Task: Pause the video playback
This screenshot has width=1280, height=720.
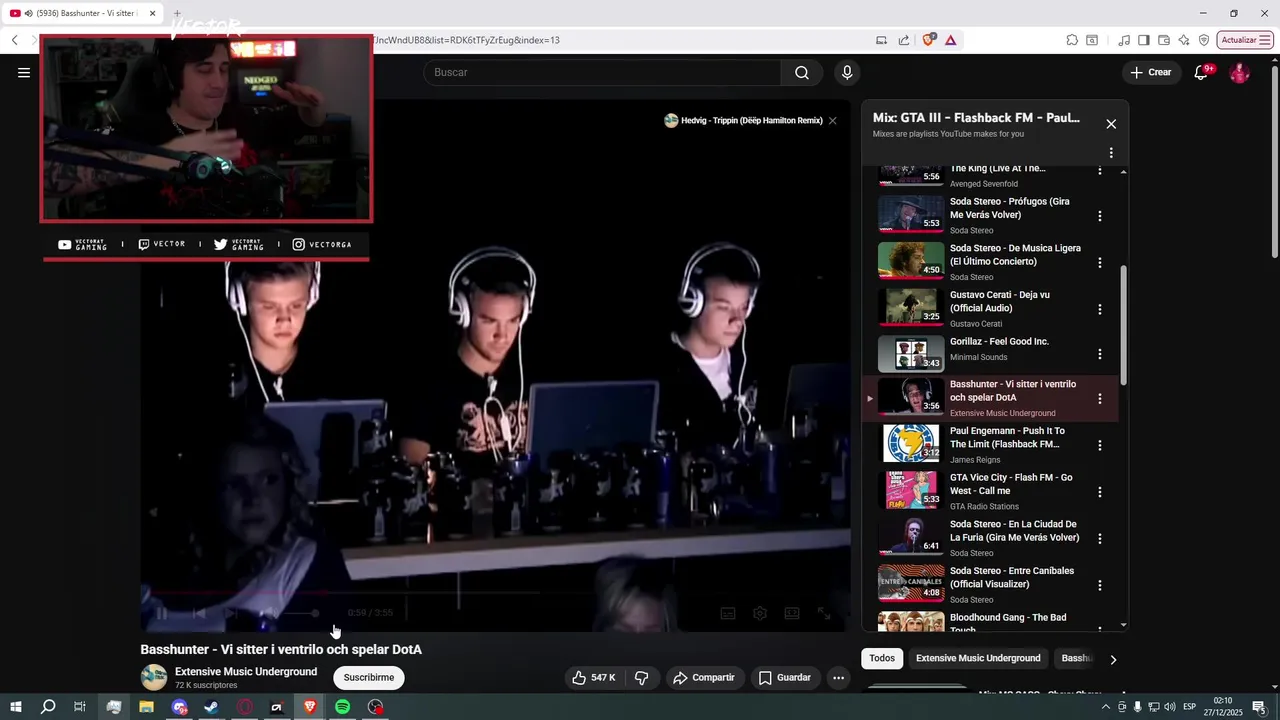Action: 160,613
